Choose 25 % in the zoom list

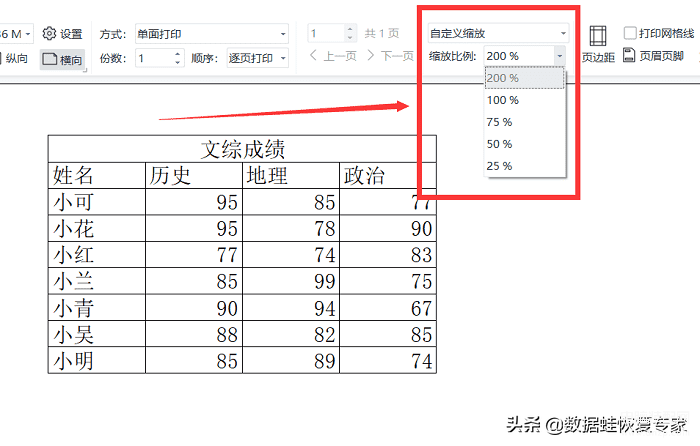coord(525,166)
